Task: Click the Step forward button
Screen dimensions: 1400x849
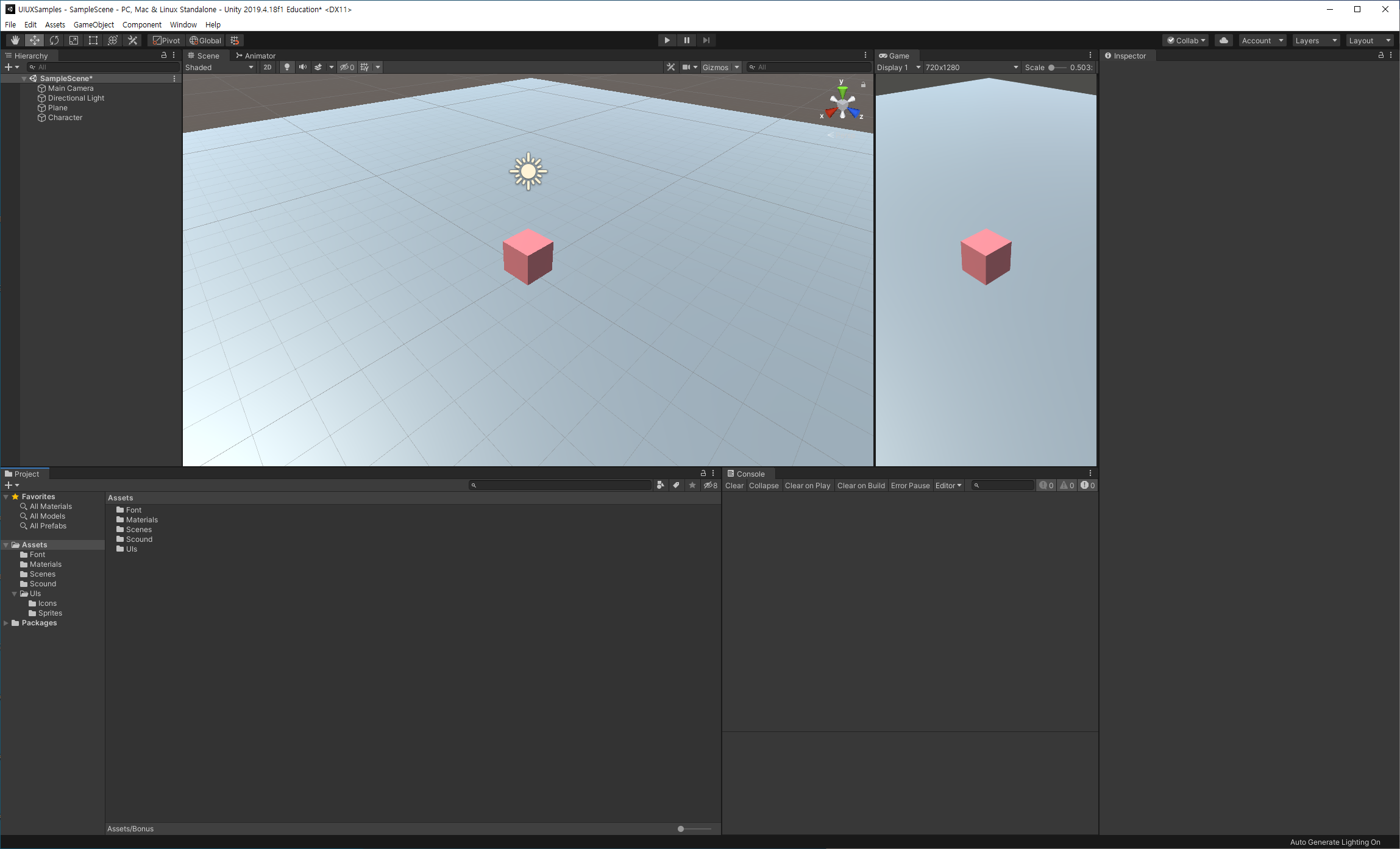Action: [x=706, y=40]
